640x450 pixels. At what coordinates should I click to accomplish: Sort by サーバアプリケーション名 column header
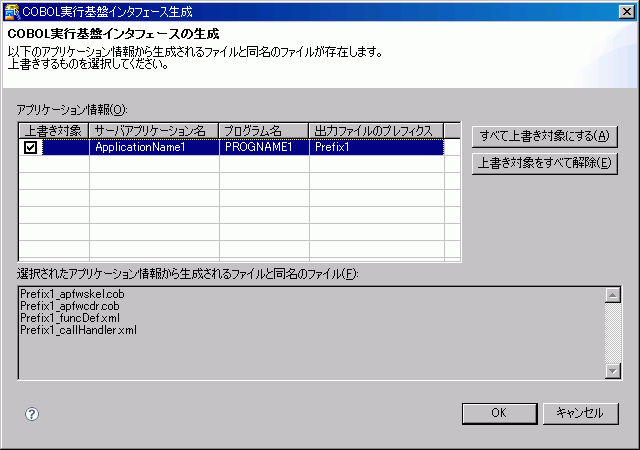pyautogui.click(x=154, y=130)
